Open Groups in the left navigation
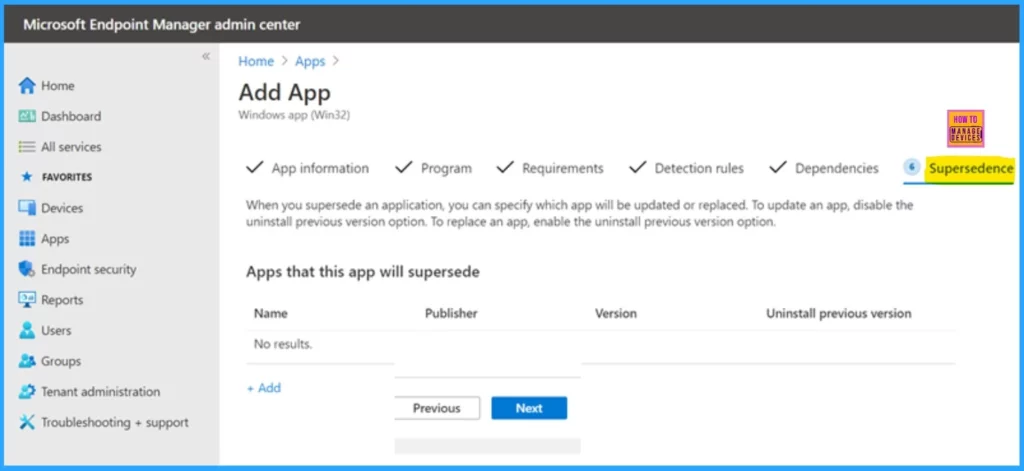Image resolution: width=1024 pixels, height=471 pixels. coord(61,361)
